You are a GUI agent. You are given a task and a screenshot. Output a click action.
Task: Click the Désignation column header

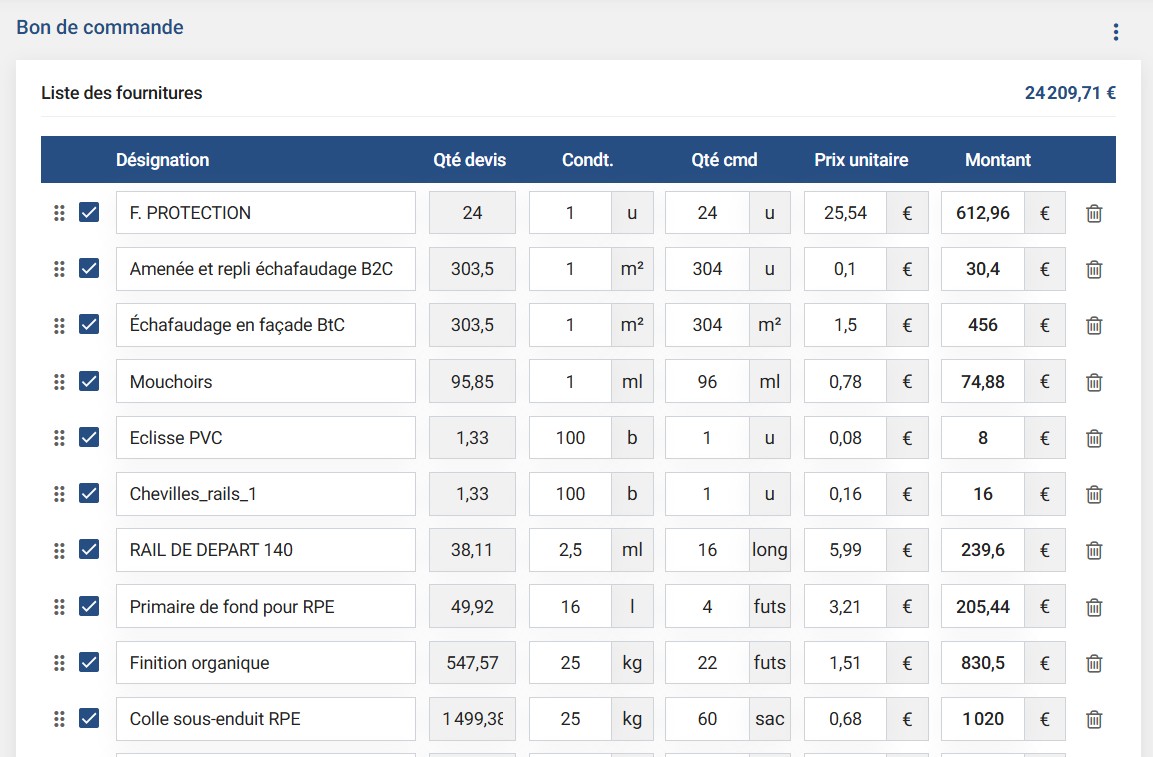[162, 160]
